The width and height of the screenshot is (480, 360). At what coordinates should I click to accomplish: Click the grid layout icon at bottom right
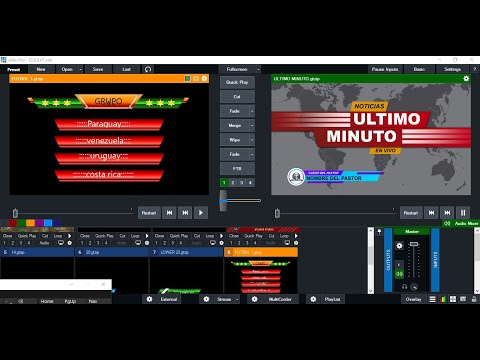pyautogui.click(x=453, y=299)
